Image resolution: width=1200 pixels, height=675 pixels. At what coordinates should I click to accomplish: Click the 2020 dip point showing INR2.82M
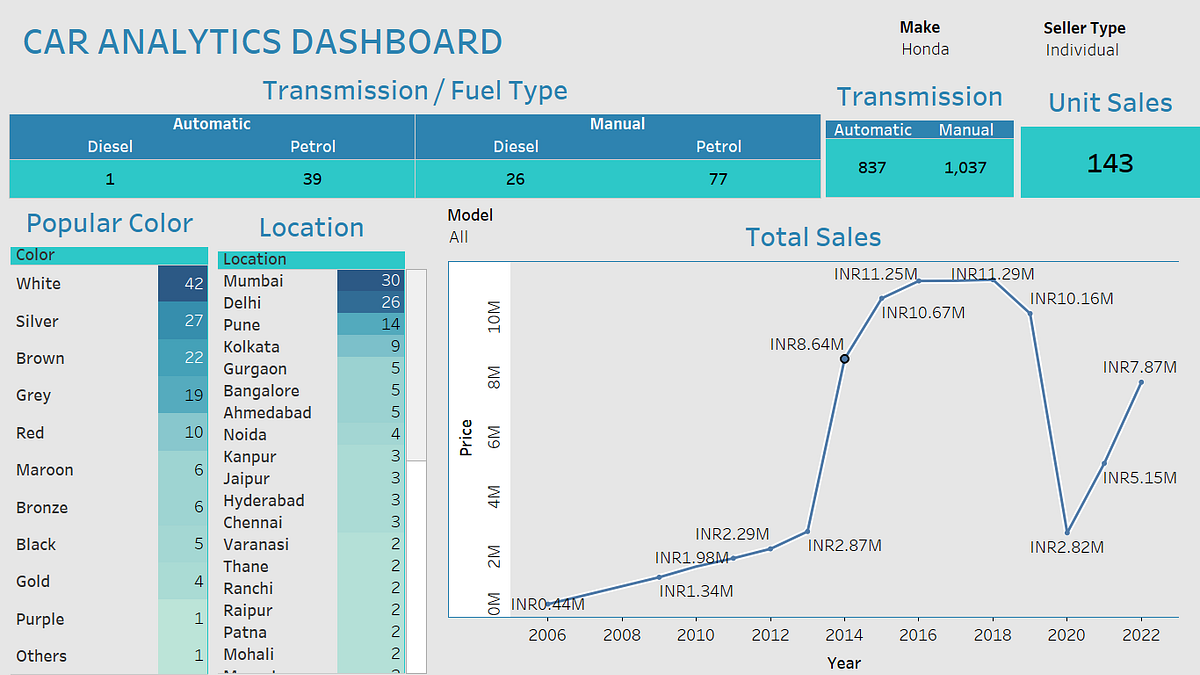tap(1069, 530)
